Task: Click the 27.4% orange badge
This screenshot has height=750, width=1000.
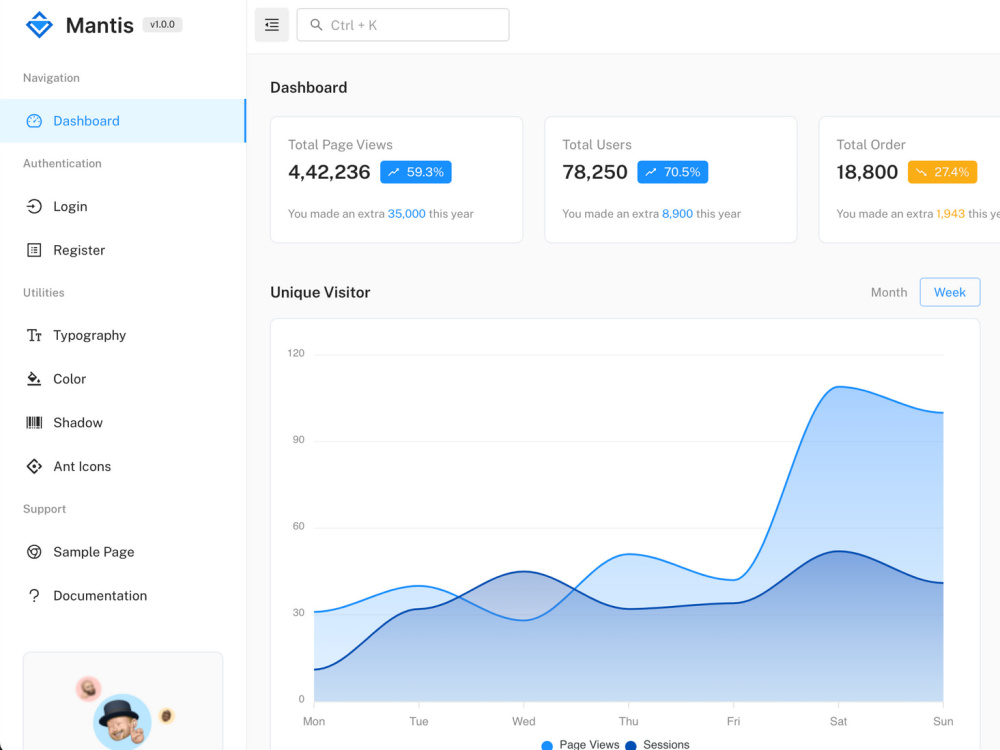Action: tap(942, 172)
